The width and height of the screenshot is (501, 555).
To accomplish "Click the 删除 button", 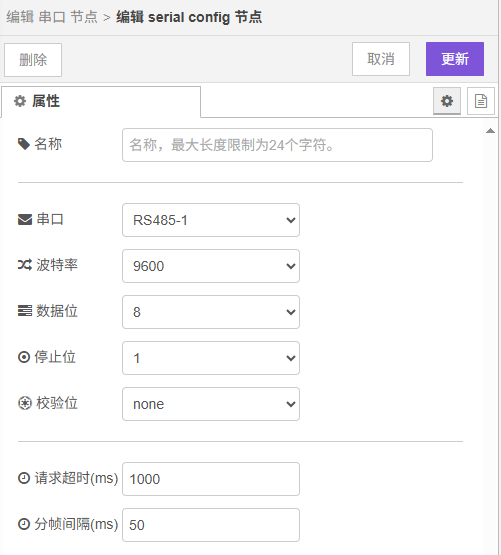I will click(x=33, y=60).
